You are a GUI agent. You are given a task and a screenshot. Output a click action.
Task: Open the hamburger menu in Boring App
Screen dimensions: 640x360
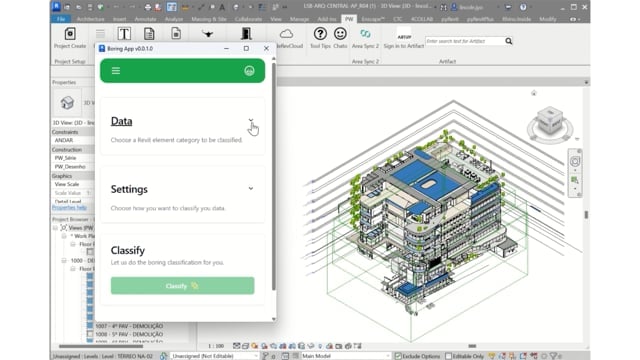pyautogui.click(x=116, y=71)
